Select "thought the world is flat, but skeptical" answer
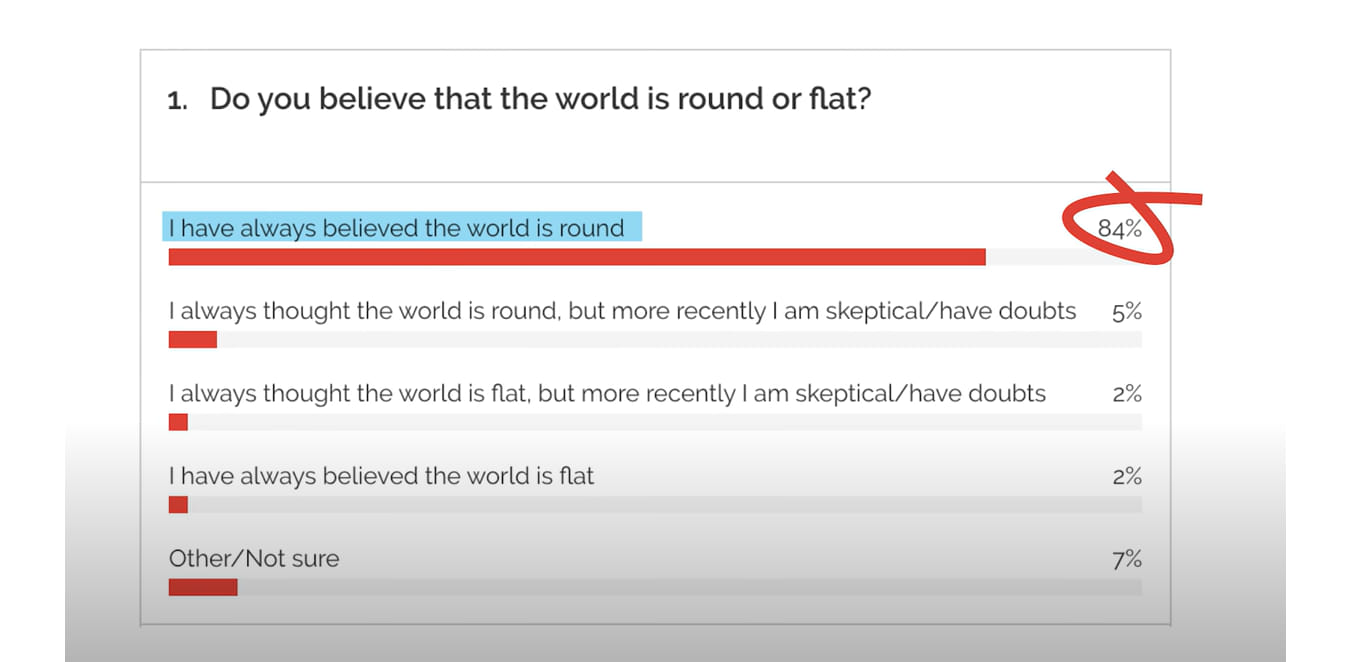1350x662 pixels. pos(607,393)
